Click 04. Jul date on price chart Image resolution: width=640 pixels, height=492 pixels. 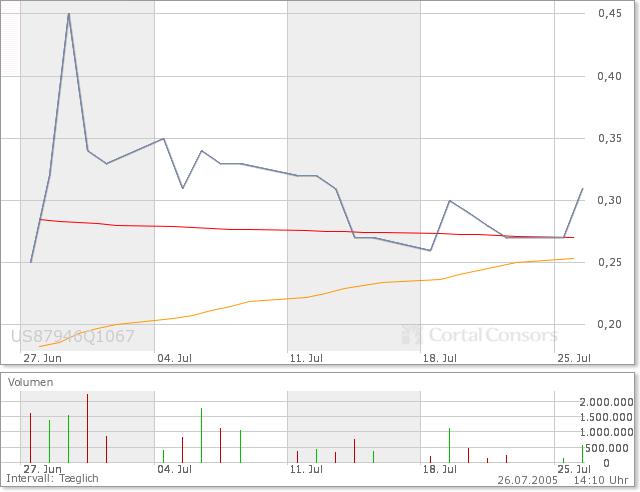[x=175, y=358]
